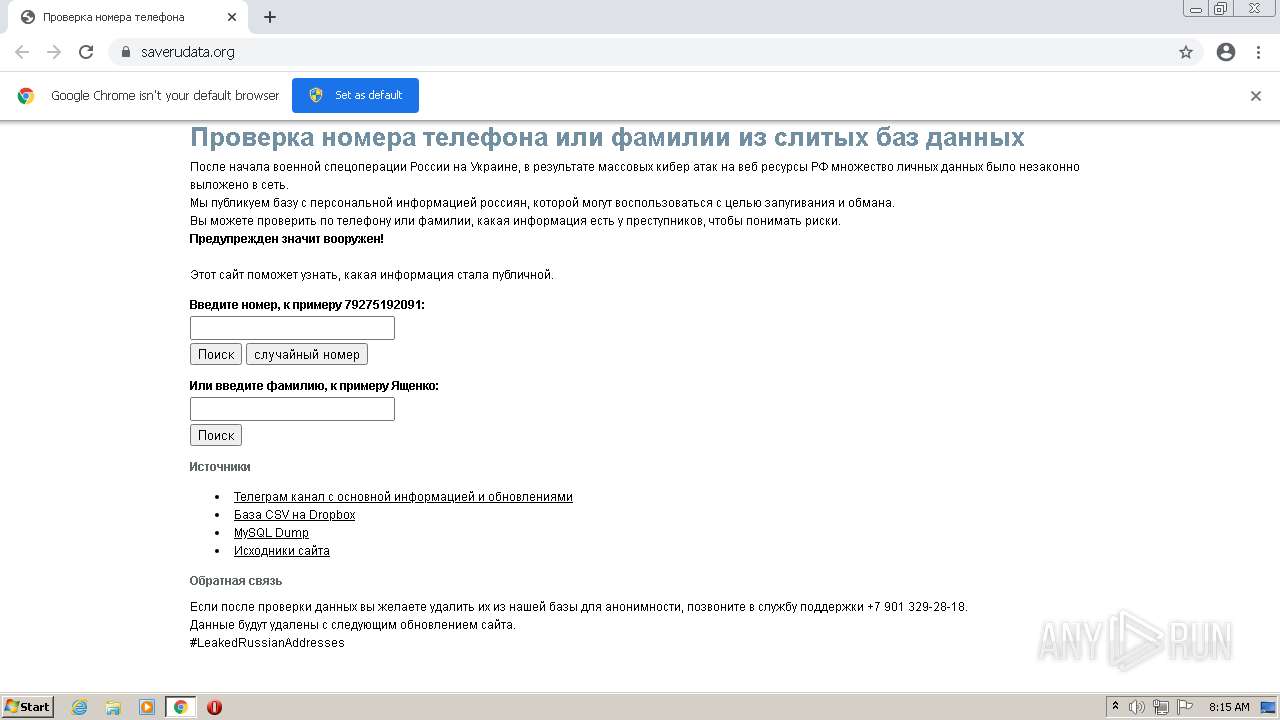
Task: Click Поиск button under phone number field
Action: point(216,354)
